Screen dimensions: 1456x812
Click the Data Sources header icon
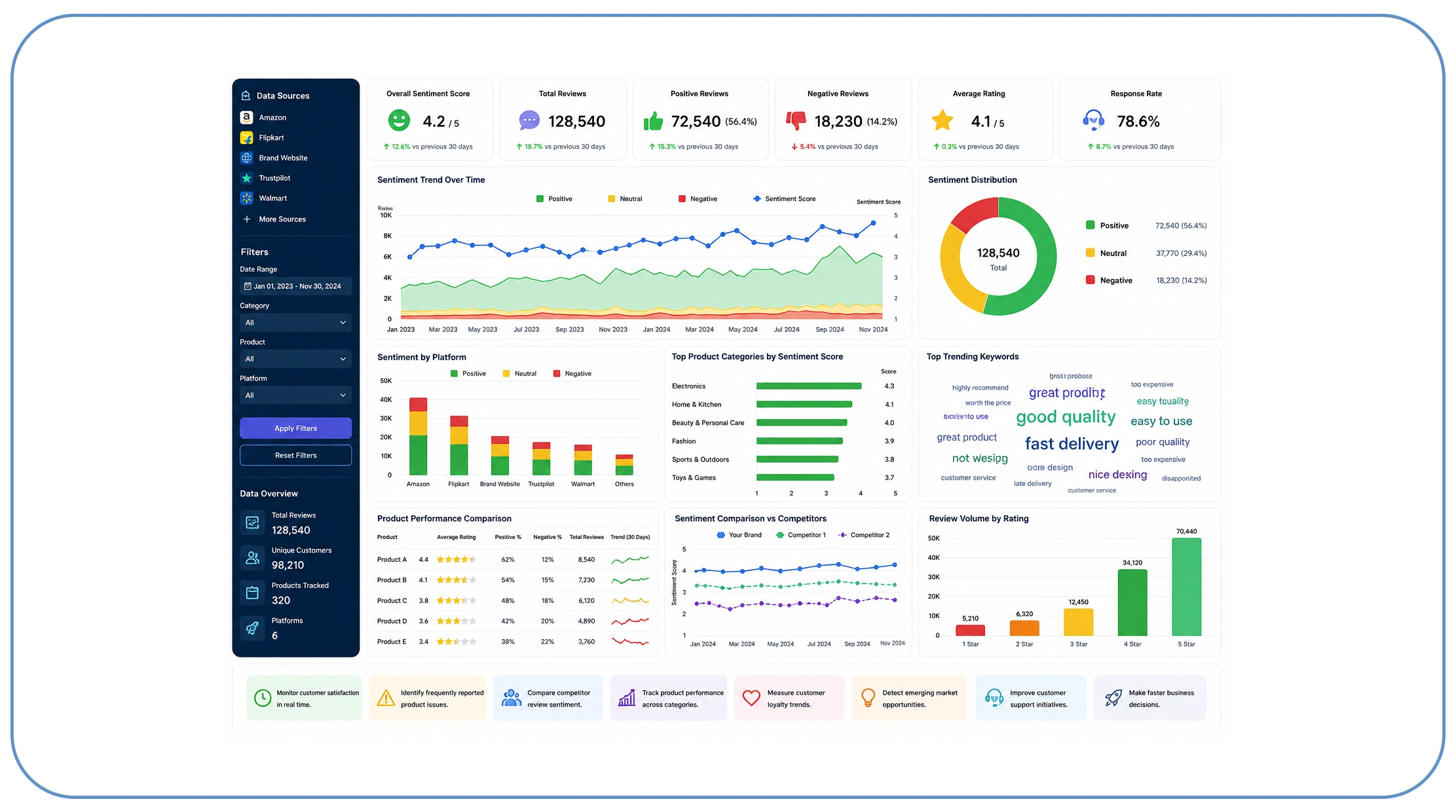246,96
